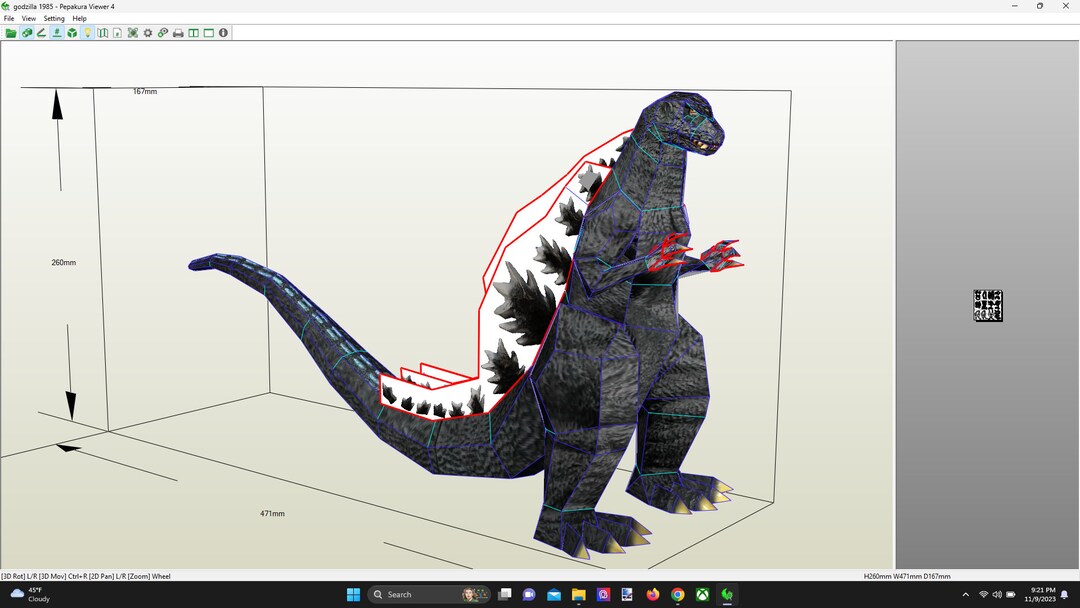The height and width of the screenshot is (608, 1080).
Task: Open the Help menu
Action: coord(79,18)
